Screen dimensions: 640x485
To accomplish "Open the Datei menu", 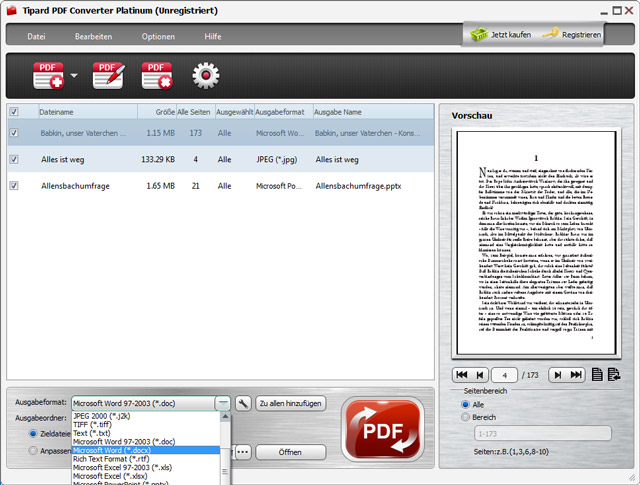I will pos(36,36).
